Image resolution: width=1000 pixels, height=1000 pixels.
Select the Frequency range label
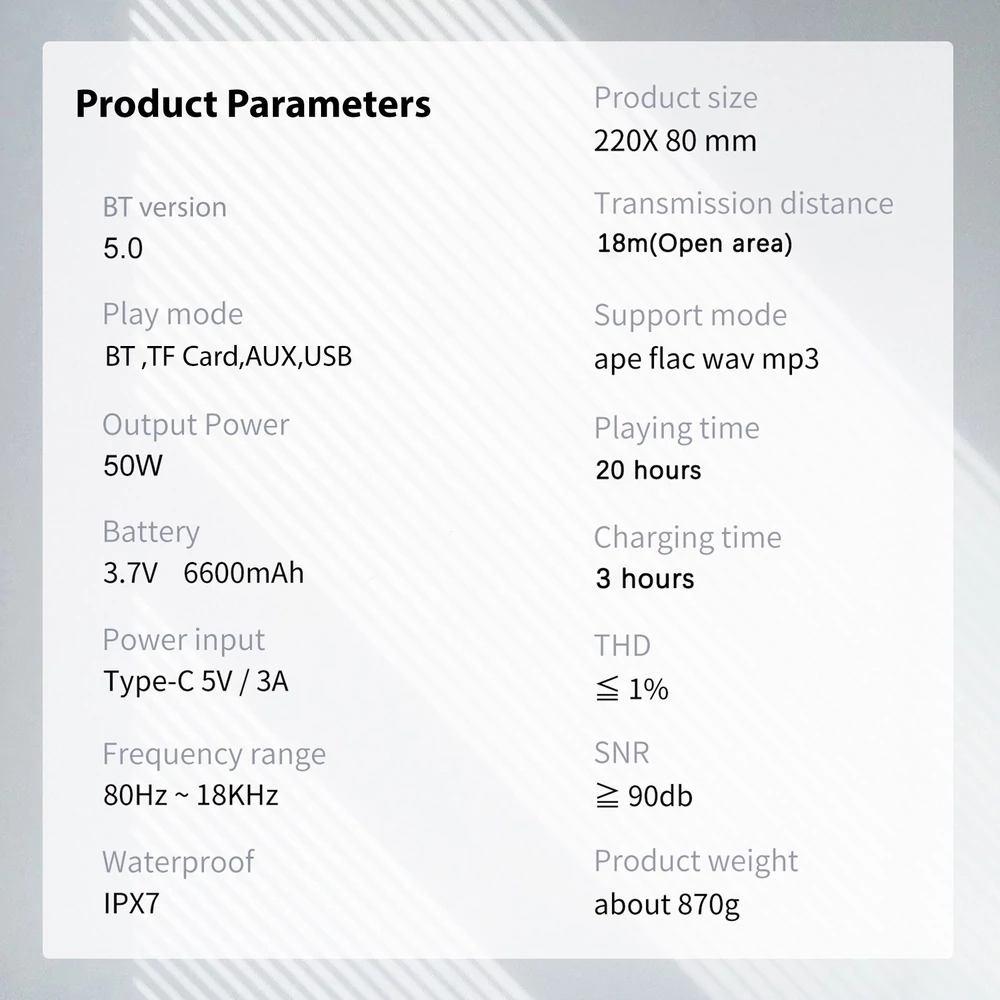(214, 754)
